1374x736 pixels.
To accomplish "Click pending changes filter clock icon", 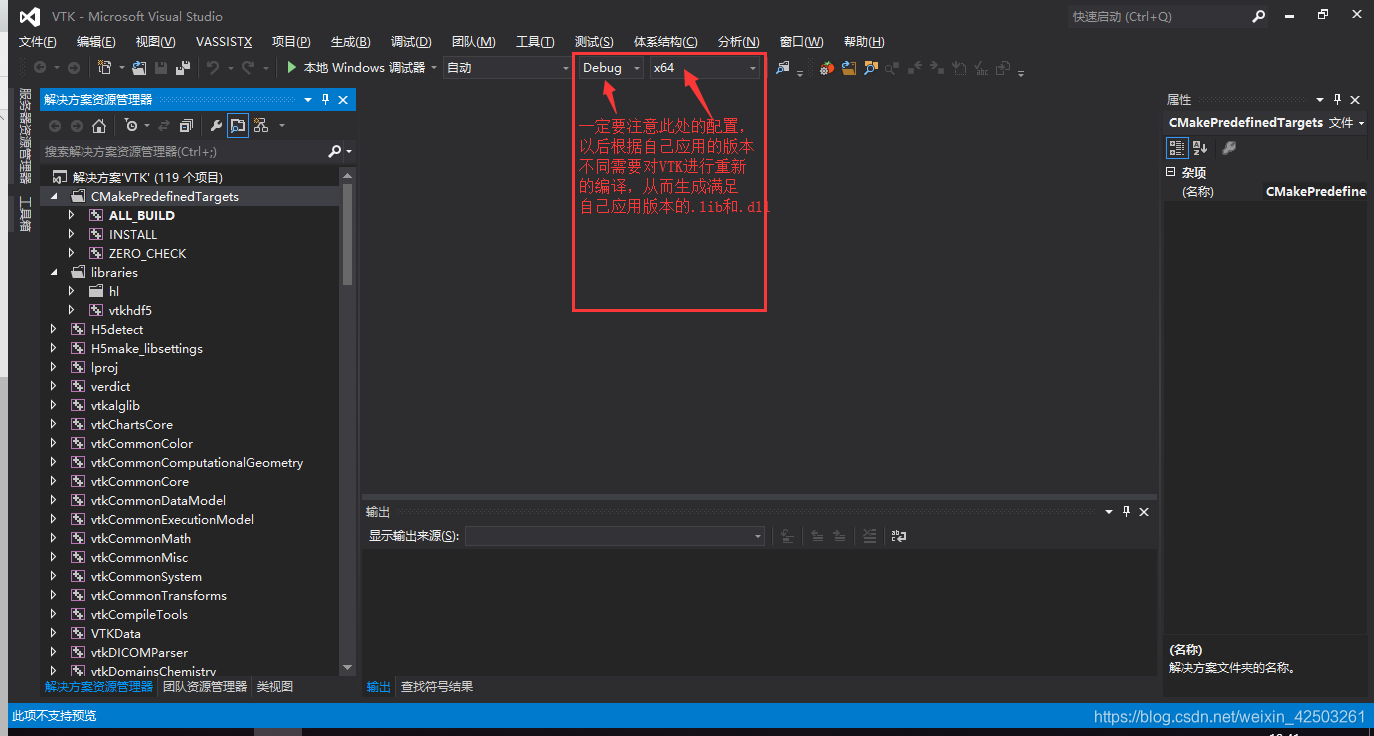I will point(130,126).
